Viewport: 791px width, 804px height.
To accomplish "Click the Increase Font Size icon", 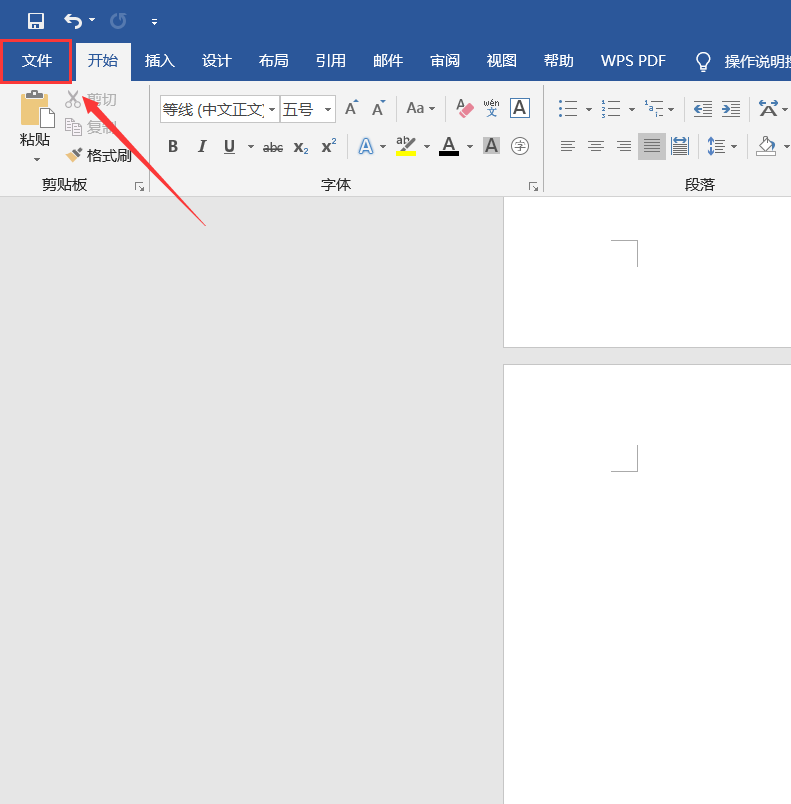I will [352, 108].
